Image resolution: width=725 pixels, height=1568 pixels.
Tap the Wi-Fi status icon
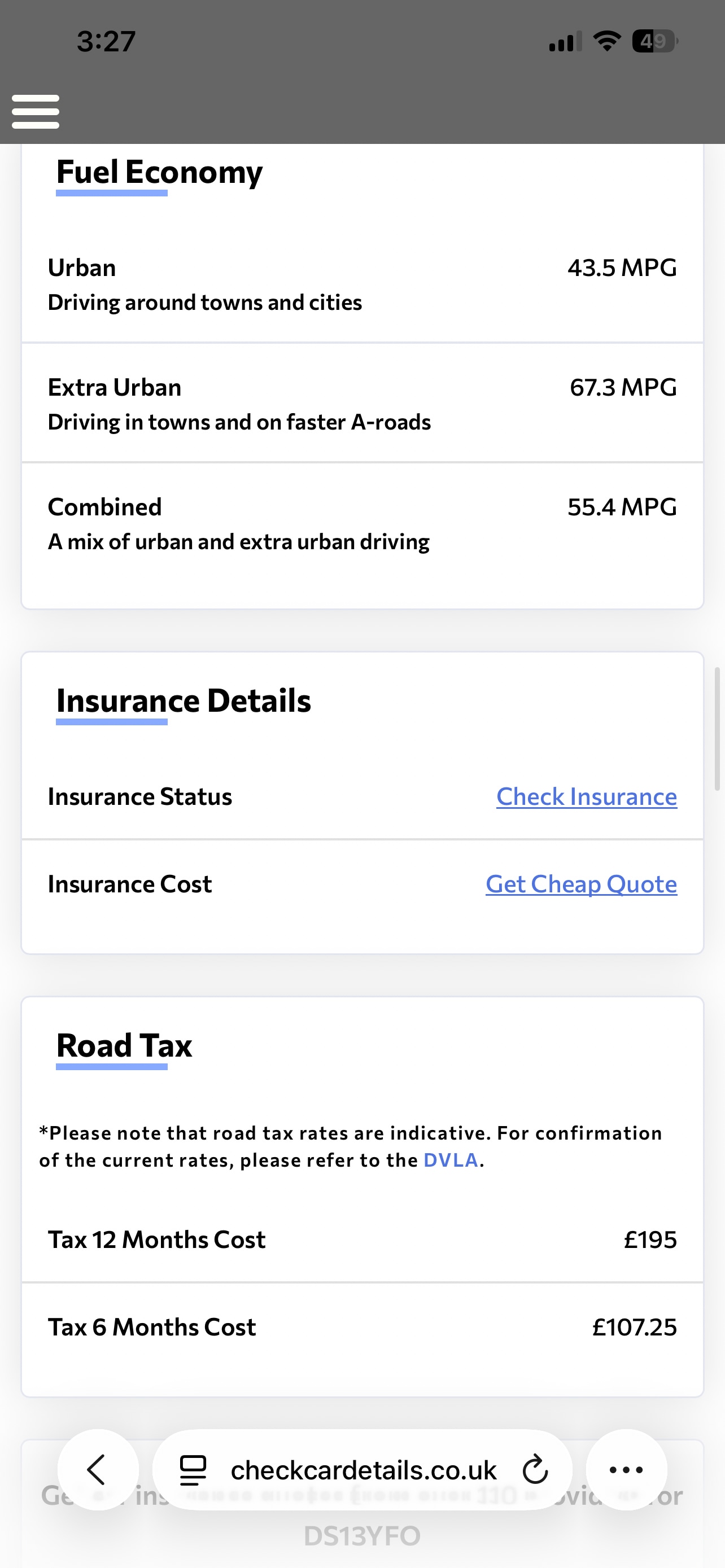[x=606, y=41]
